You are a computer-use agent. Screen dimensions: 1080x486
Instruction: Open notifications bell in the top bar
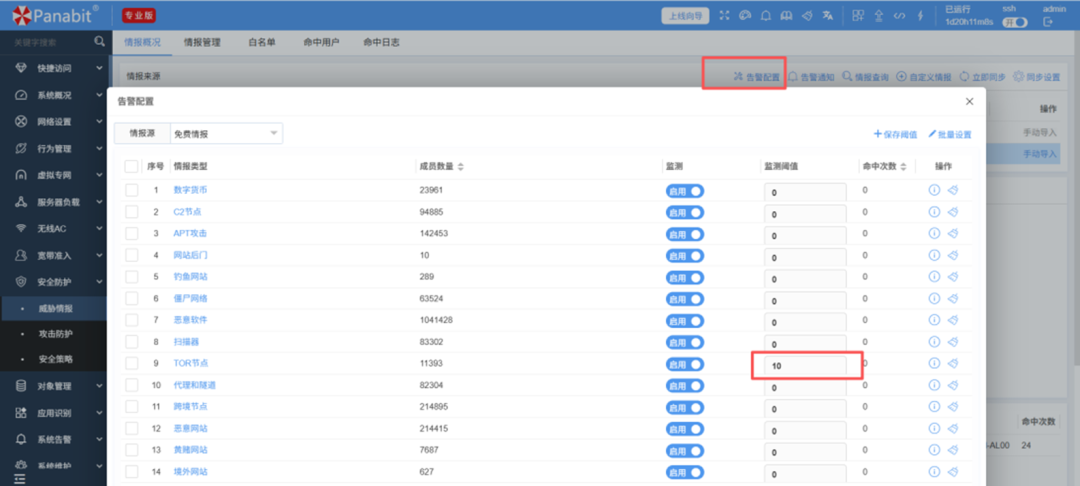pyautogui.click(x=765, y=16)
